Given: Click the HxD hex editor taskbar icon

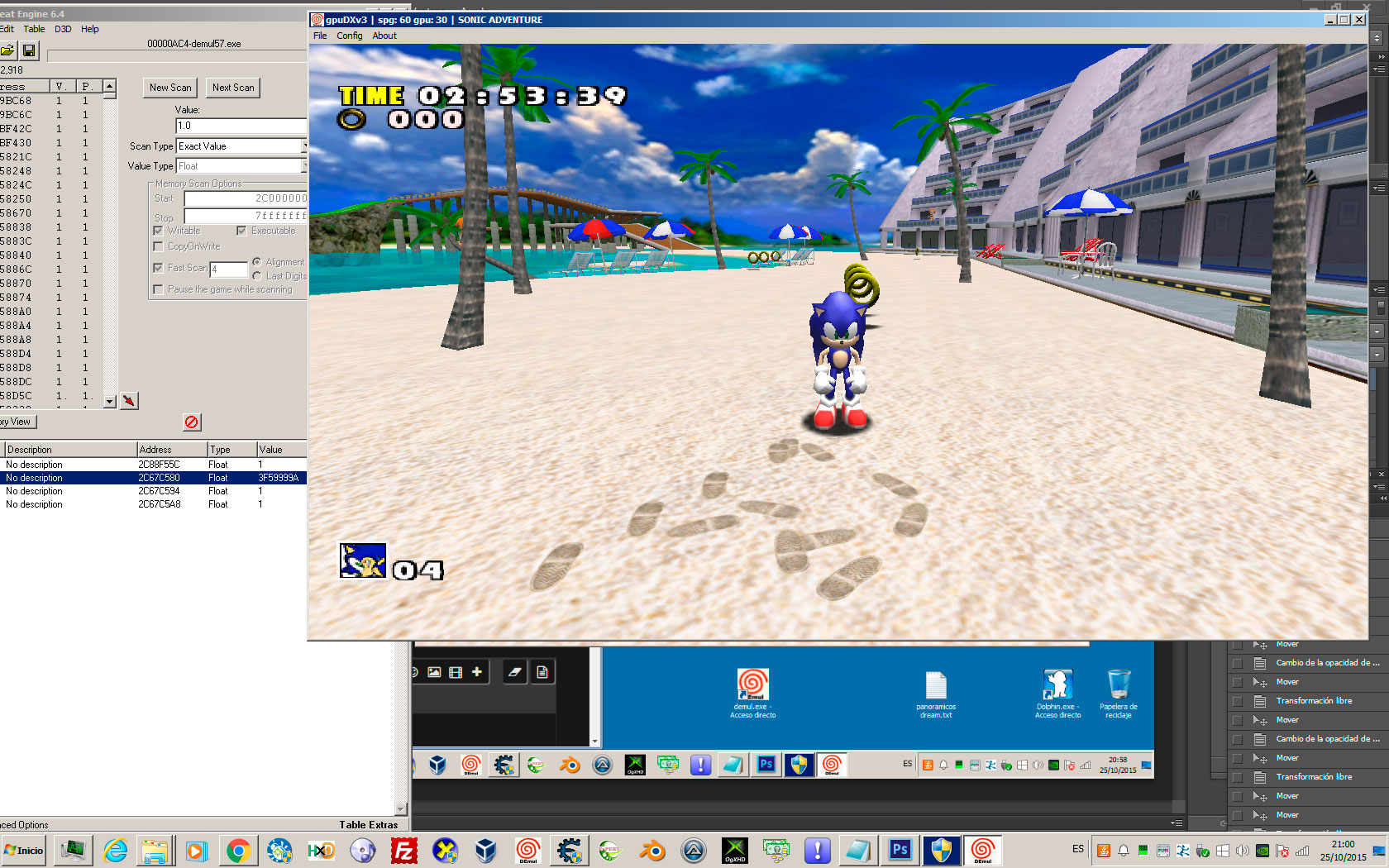Looking at the screenshot, I should point(321,850).
